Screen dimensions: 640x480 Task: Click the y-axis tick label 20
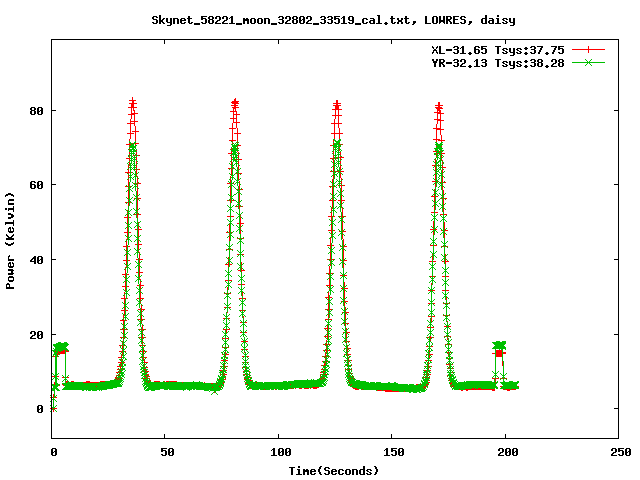tap(36, 335)
